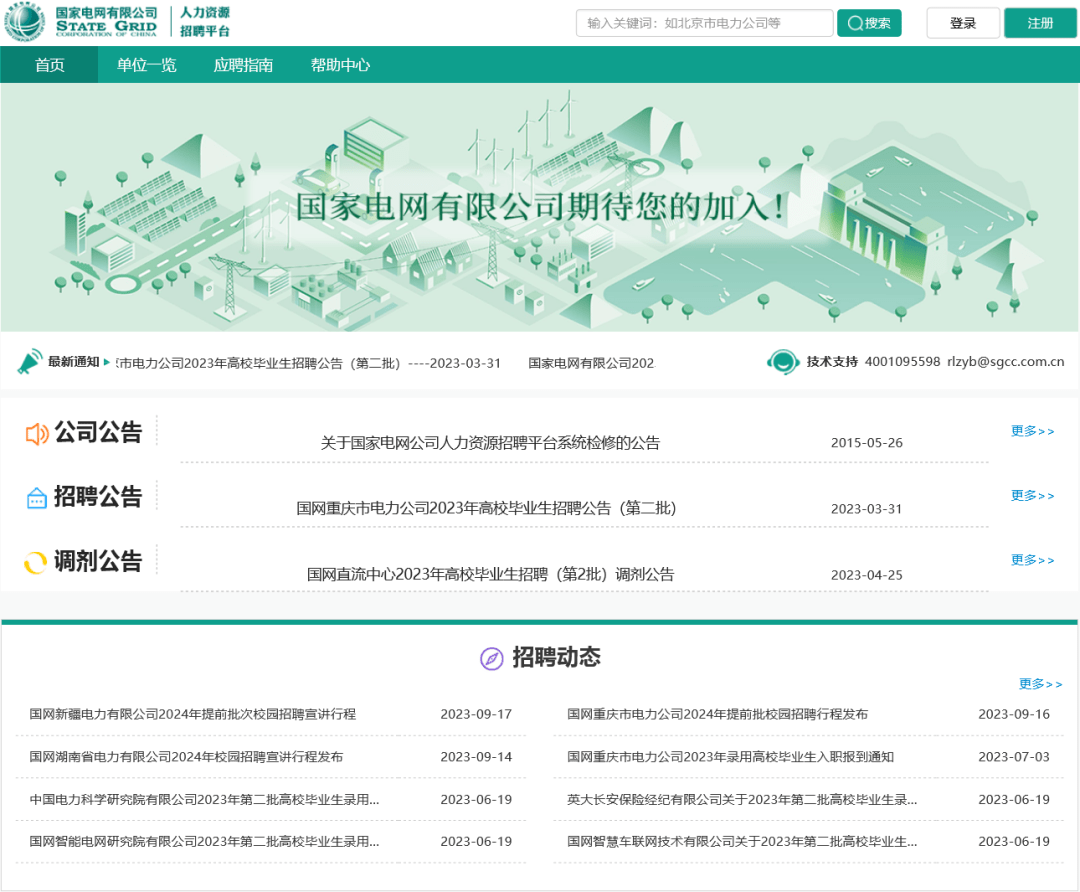Click the date 2023-09-14
The width and height of the screenshot is (1080, 892).
click(476, 757)
